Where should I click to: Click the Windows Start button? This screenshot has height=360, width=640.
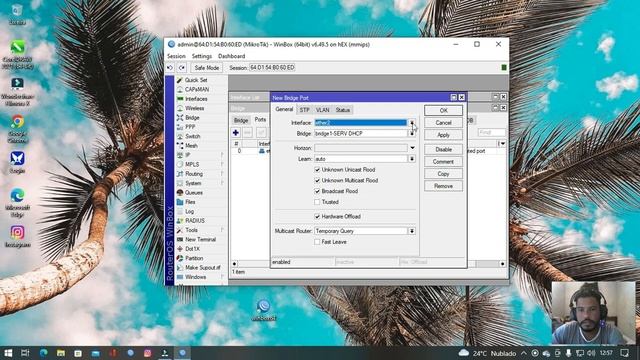point(8,353)
